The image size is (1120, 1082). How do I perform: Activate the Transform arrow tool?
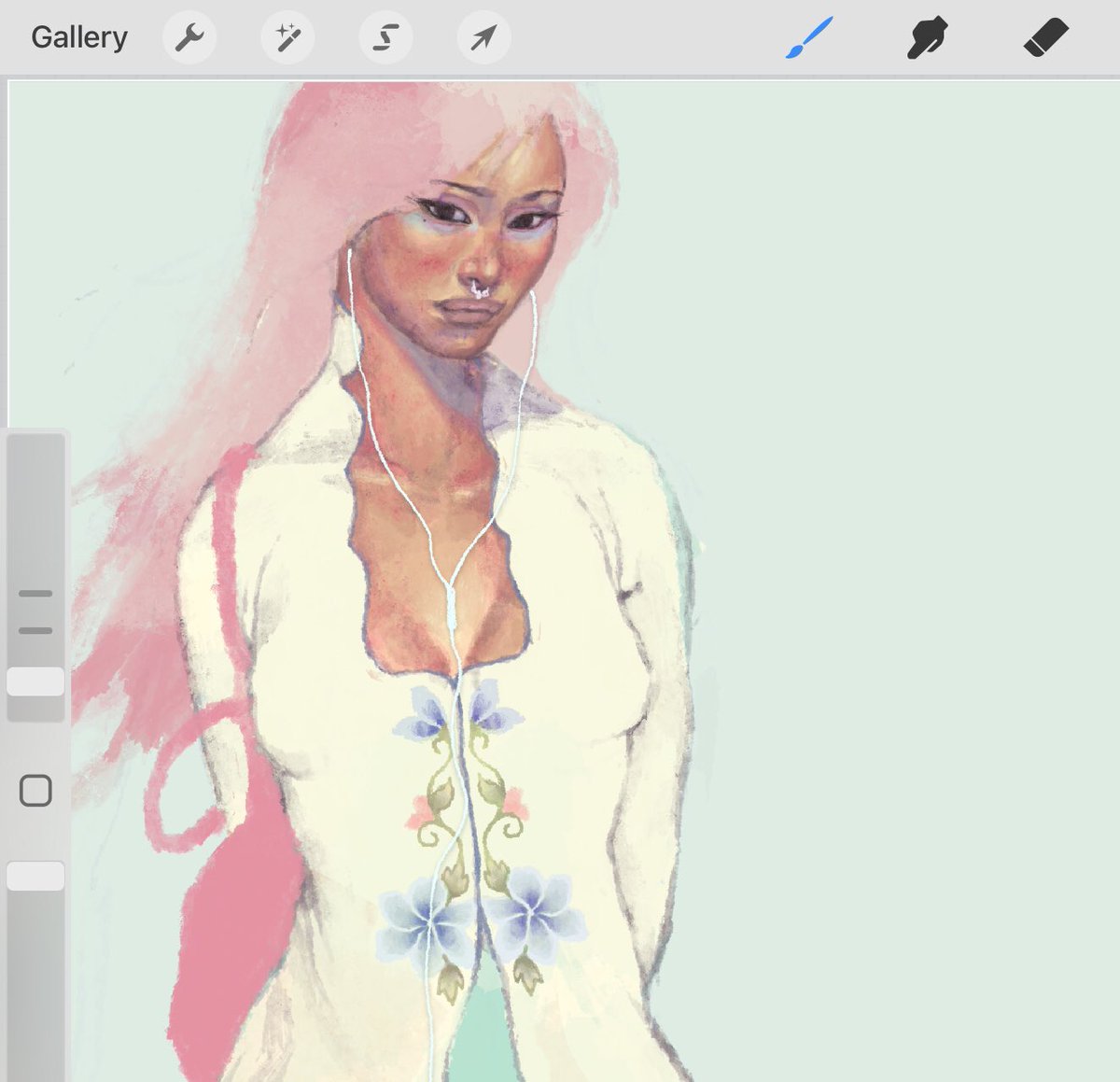[x=483, y=37]
